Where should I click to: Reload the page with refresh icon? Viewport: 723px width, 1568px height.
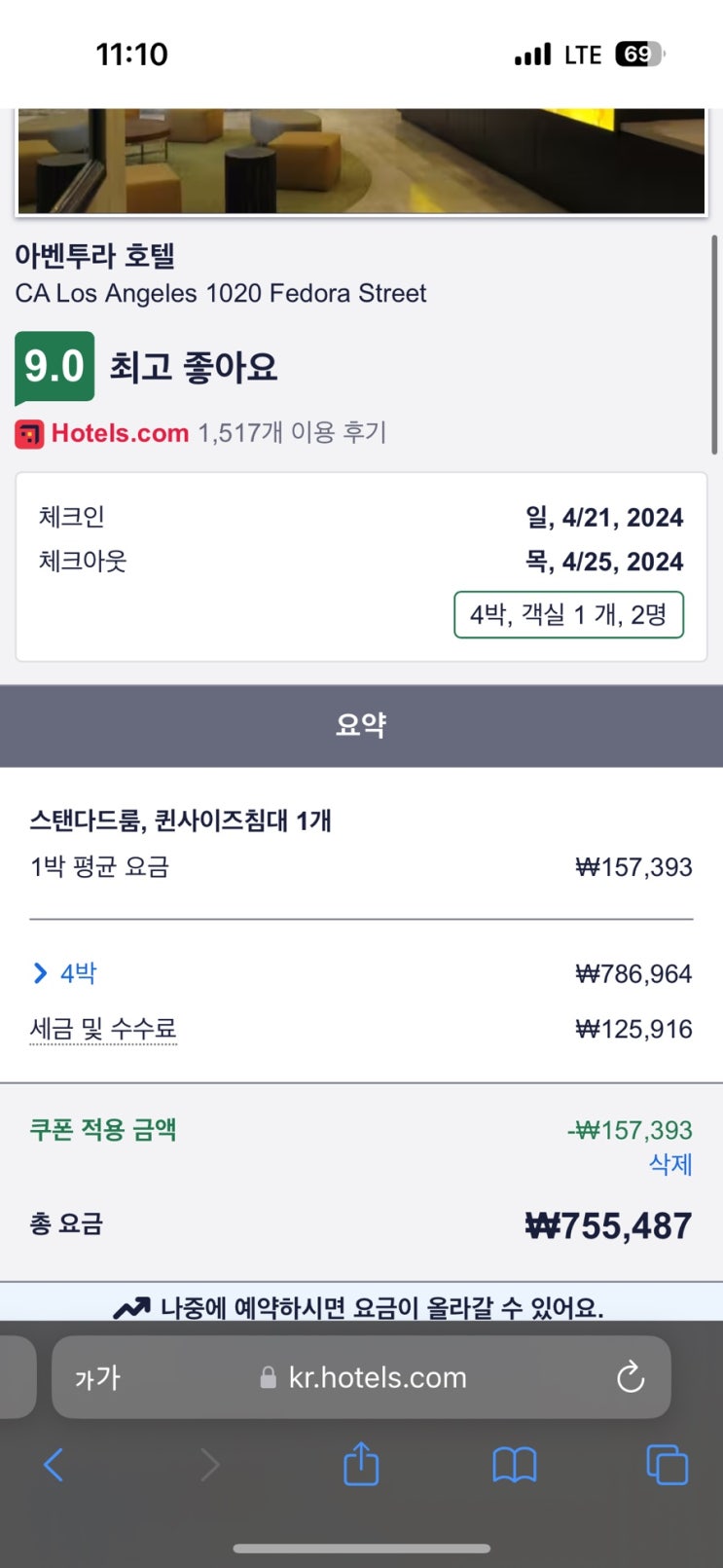tap(631, 1377)
